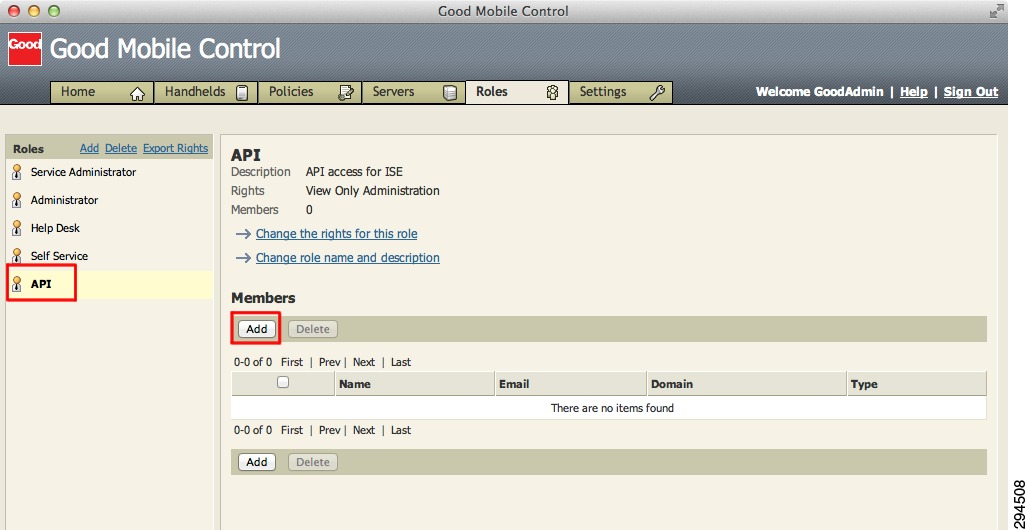Viewport: 1026px width, 530px height.
Task: Open Change role name and description
Action: point(347,258)
